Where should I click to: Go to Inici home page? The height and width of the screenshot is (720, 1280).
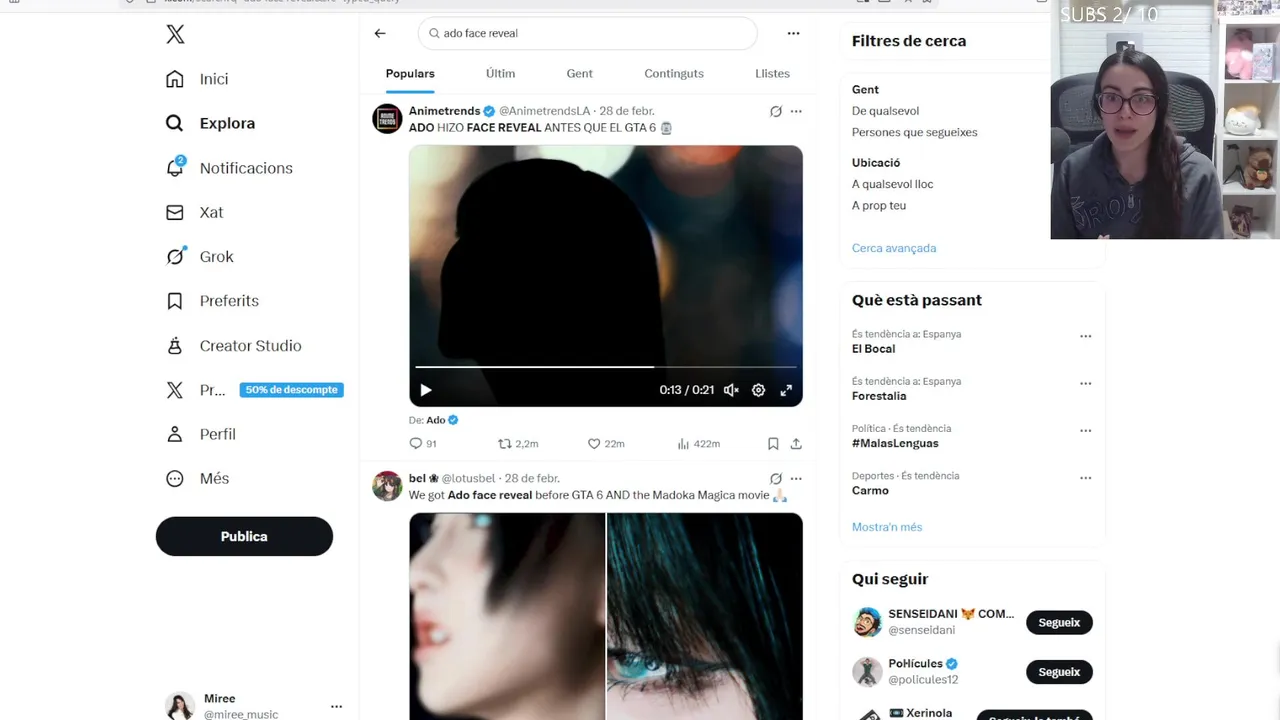tap(198, 79)
